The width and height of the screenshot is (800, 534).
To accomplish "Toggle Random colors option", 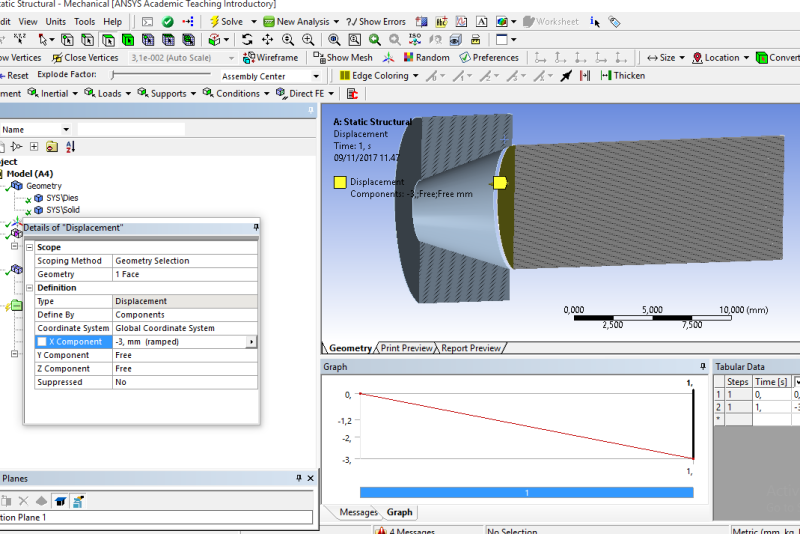I will (x=427, y=58).
